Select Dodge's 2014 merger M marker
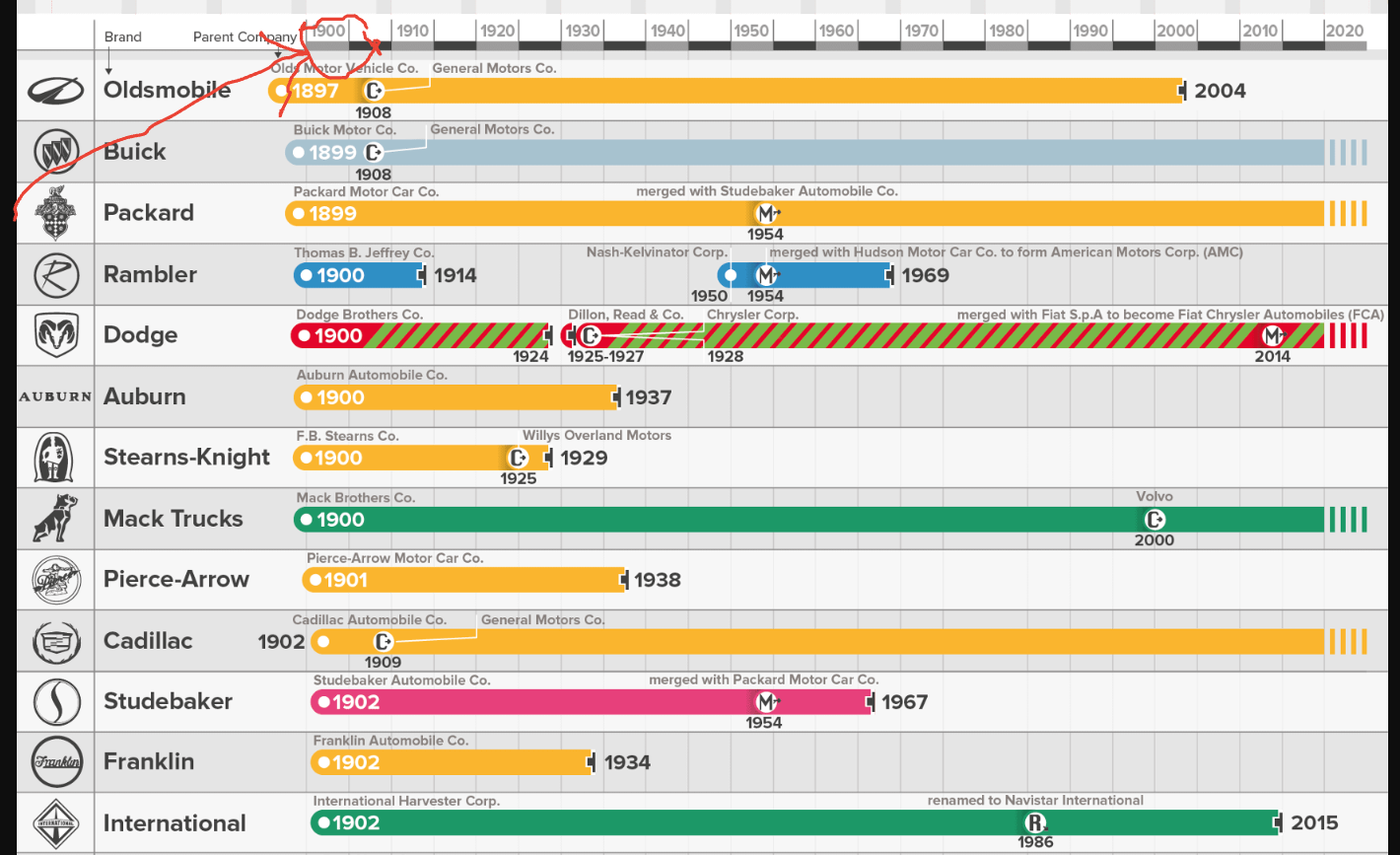Viewport: 1400px width, 855px height. tap(1273, 336)
